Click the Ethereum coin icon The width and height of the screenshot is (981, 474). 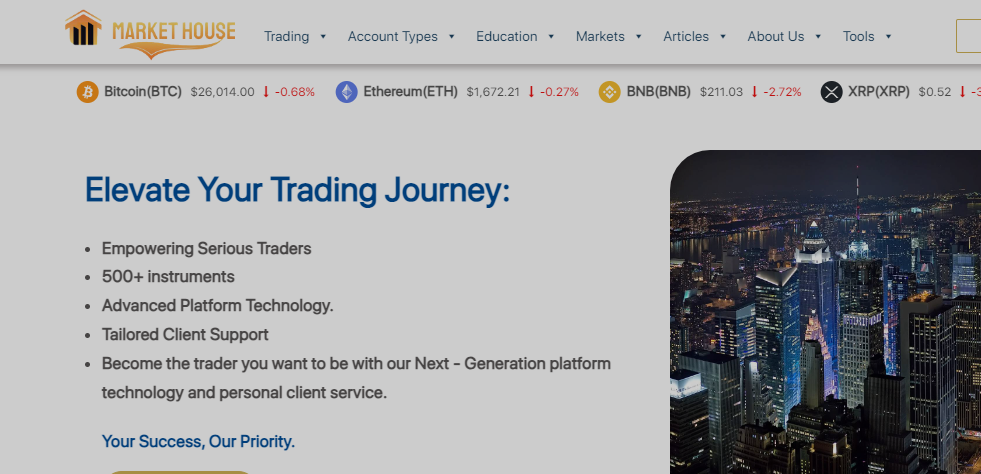click(x=347, y=92)
